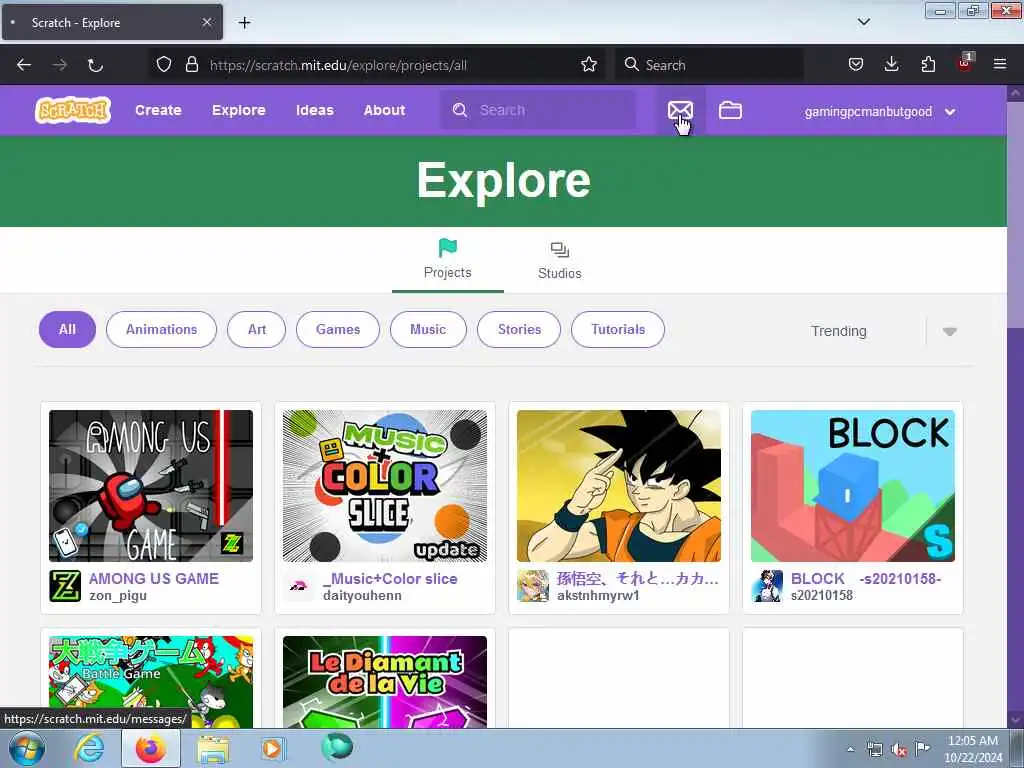
Task: Switch to the Projects tab
Action: [447, 259]
